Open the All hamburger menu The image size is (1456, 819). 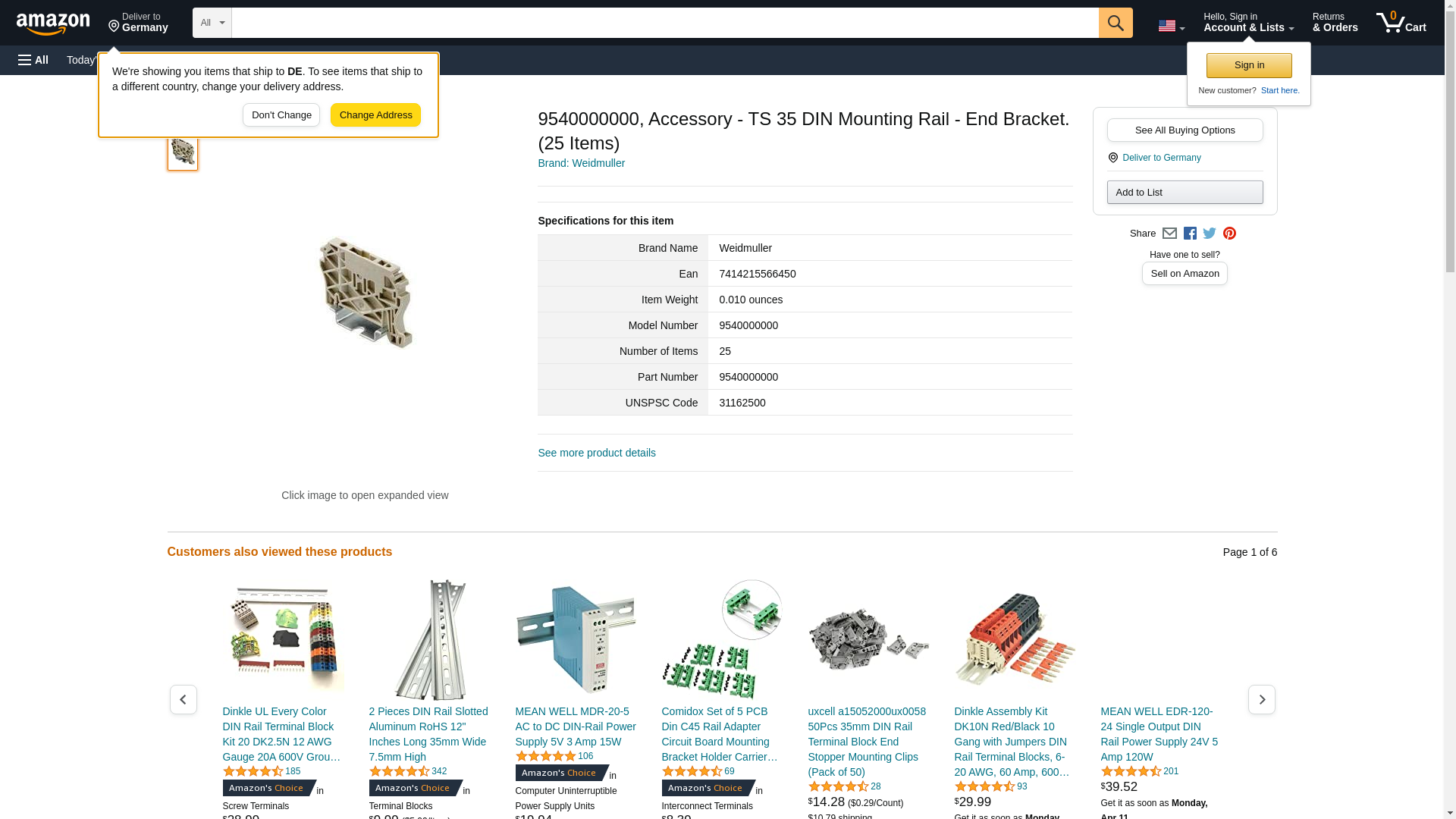(x=33, y=60)
